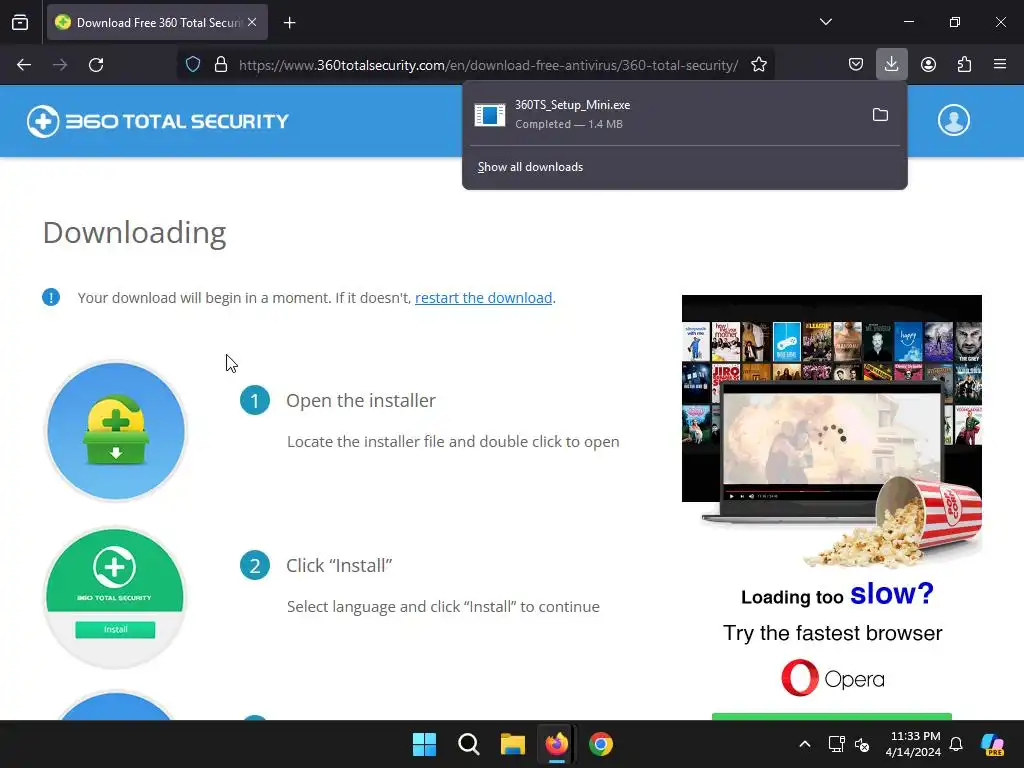Image resolution: width=1024 pixels, height=768 pixels.
Task: Click the installer box illustration for step 1
Action: 116,431
